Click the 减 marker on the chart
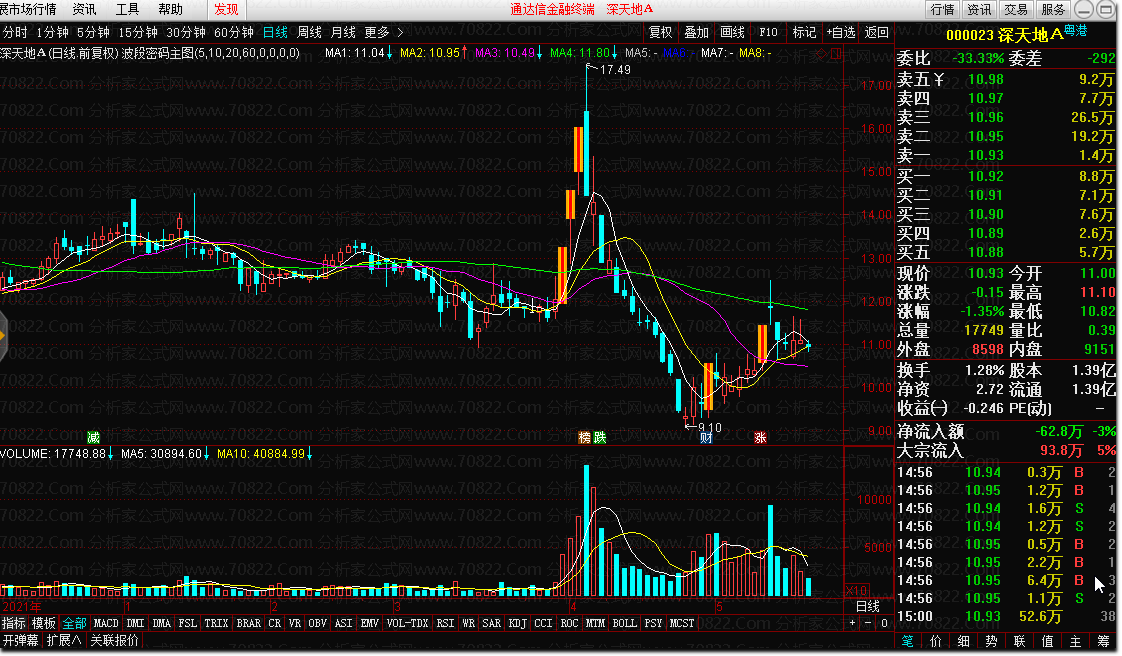 [x=93, y=437]
